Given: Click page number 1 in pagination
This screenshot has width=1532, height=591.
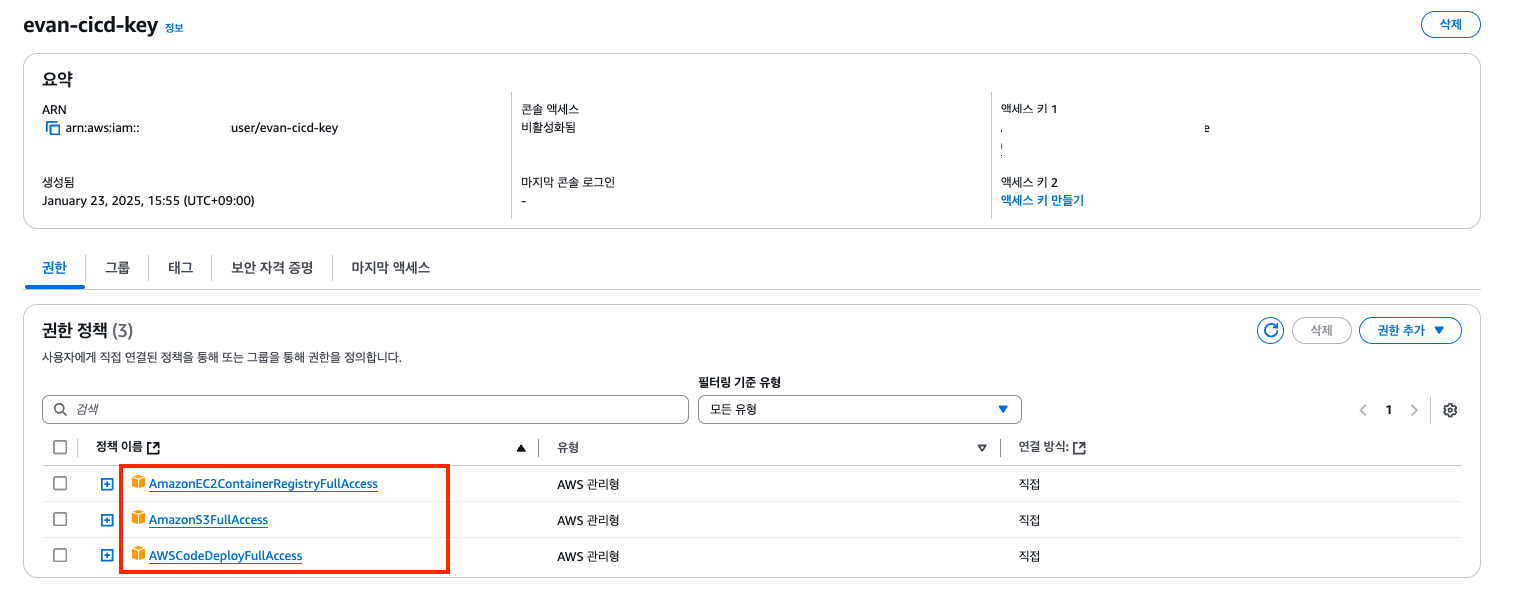Looking at the screenshot, I should click(1388, 410).
